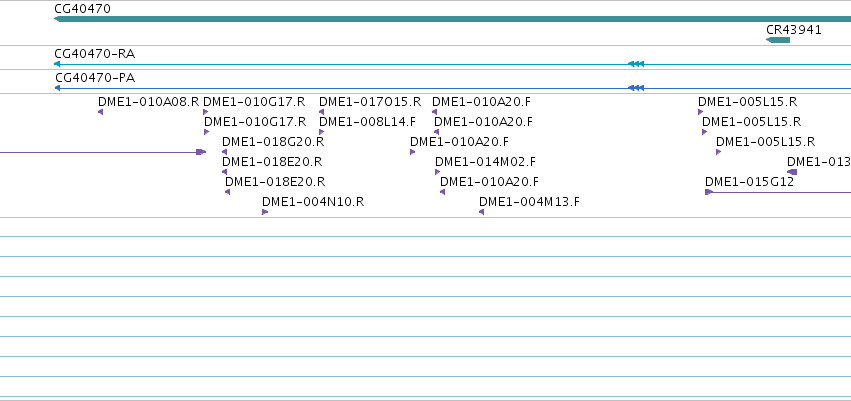Select the arrow glyph under DME1-014M02.F
This screenshot has width=851, height=401.
coord(437,172)
